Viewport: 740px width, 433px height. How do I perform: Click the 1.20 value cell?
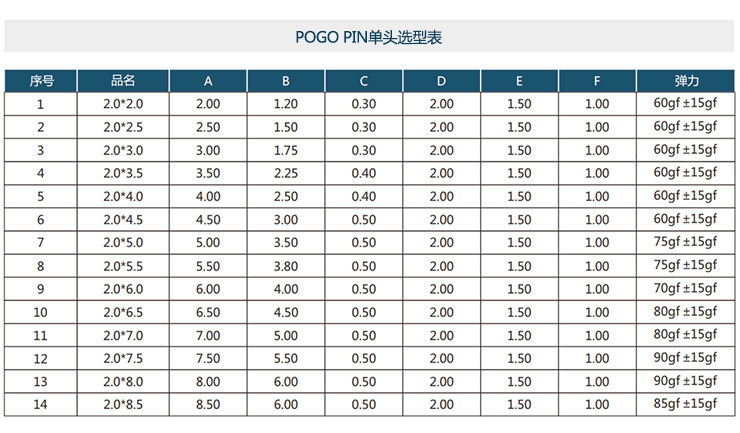coord(286,104)
